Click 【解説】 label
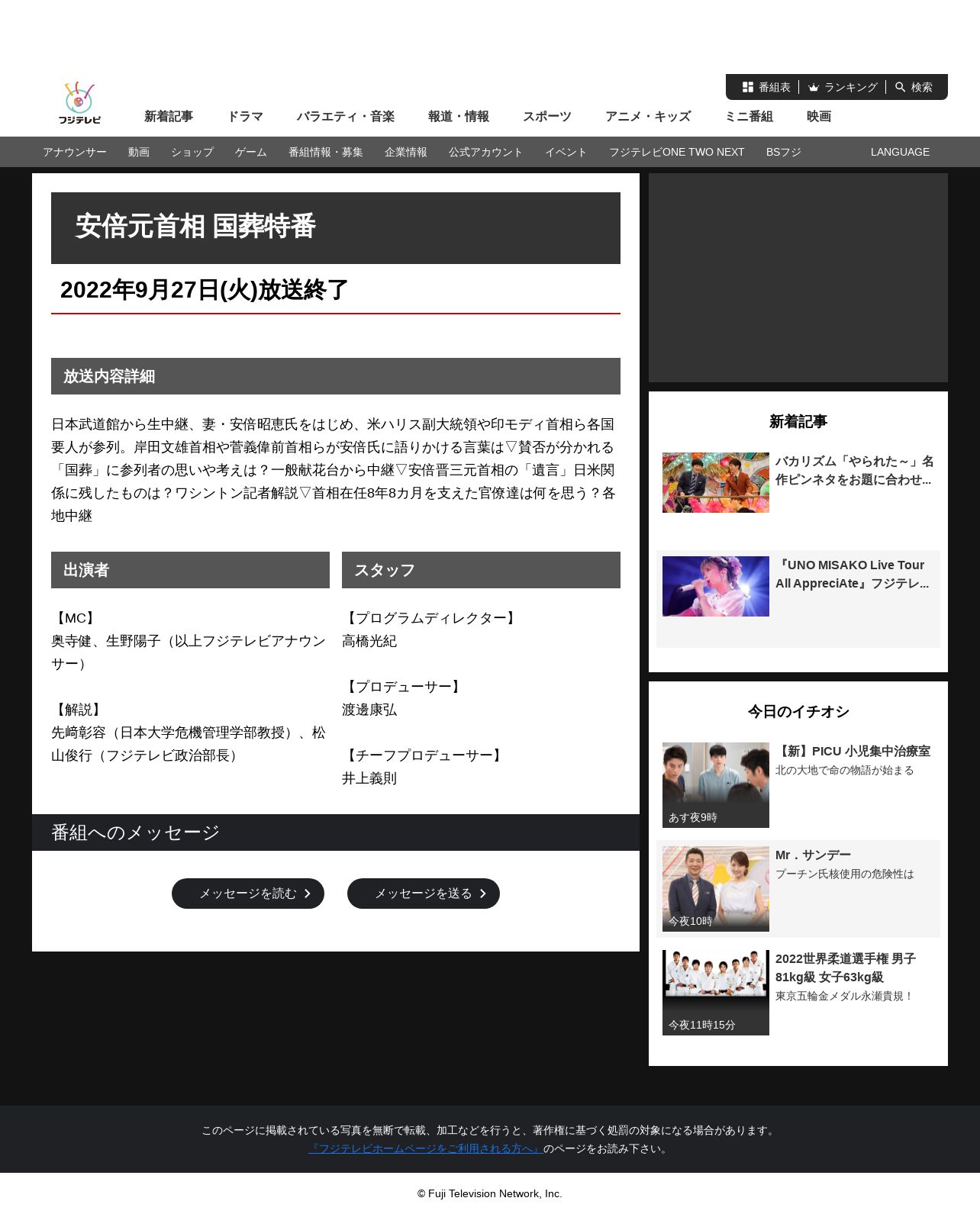The width and height of the screenshot is (980, 1214). pyautogui.click(x=79, y=710)
